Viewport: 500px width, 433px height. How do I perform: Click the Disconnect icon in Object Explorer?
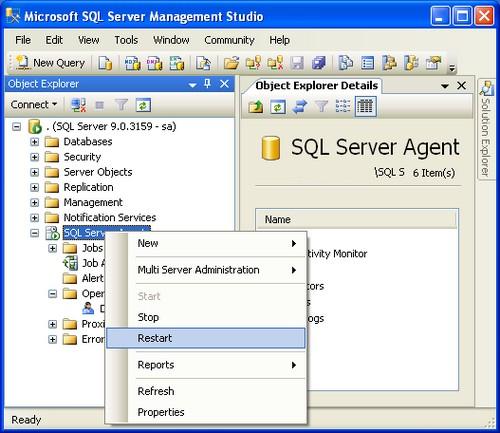coord(79,105)
